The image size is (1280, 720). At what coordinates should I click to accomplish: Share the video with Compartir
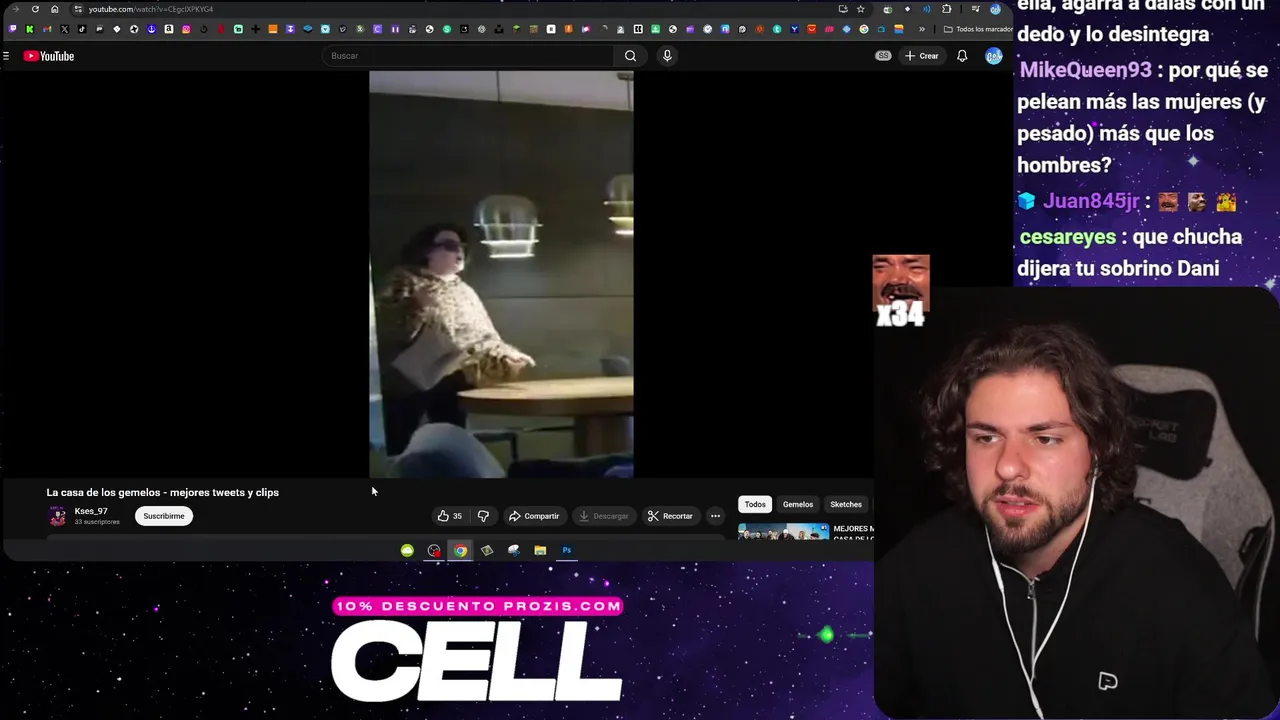(534, 516)
